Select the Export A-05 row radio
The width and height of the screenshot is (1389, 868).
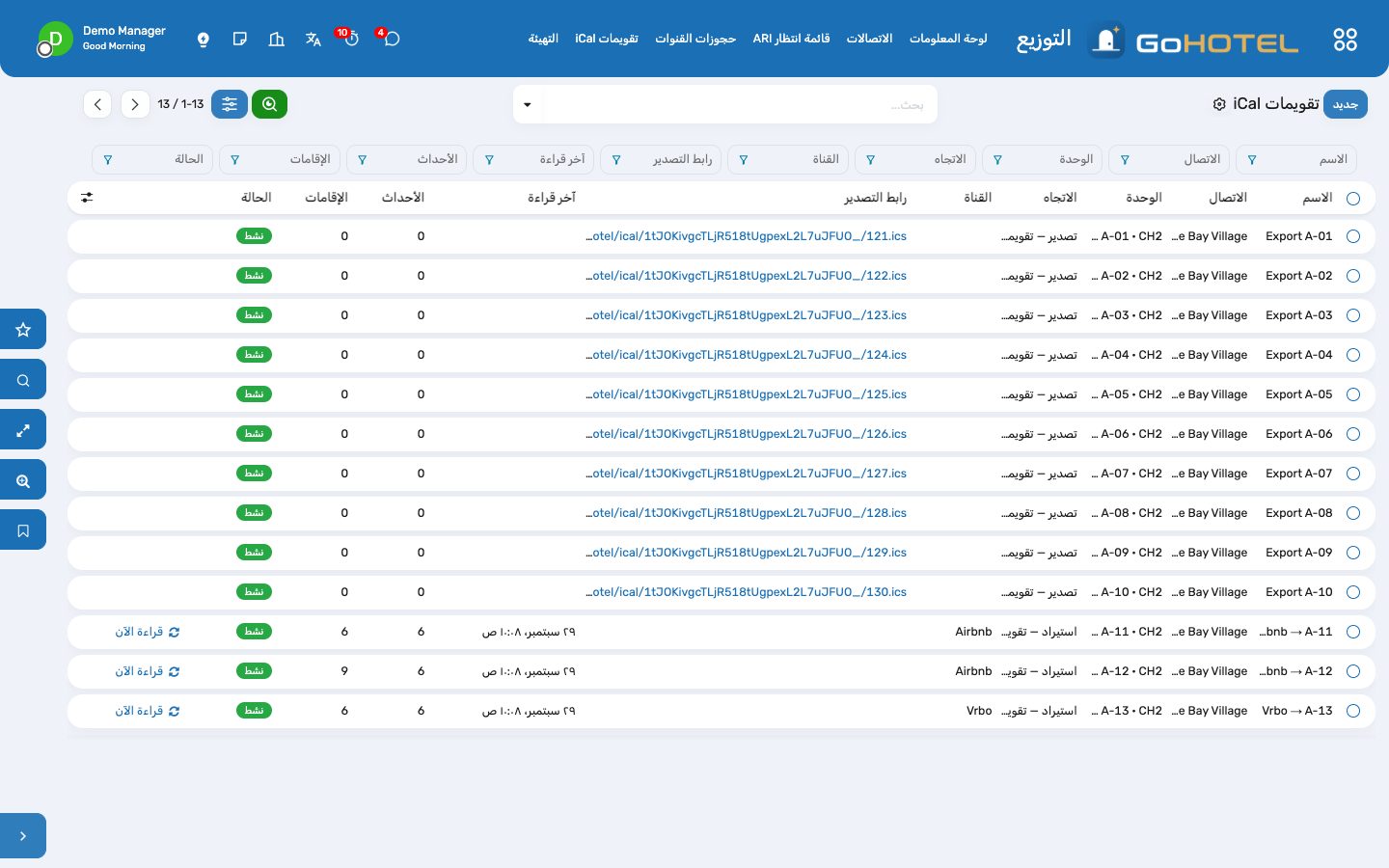(1353, 394)
